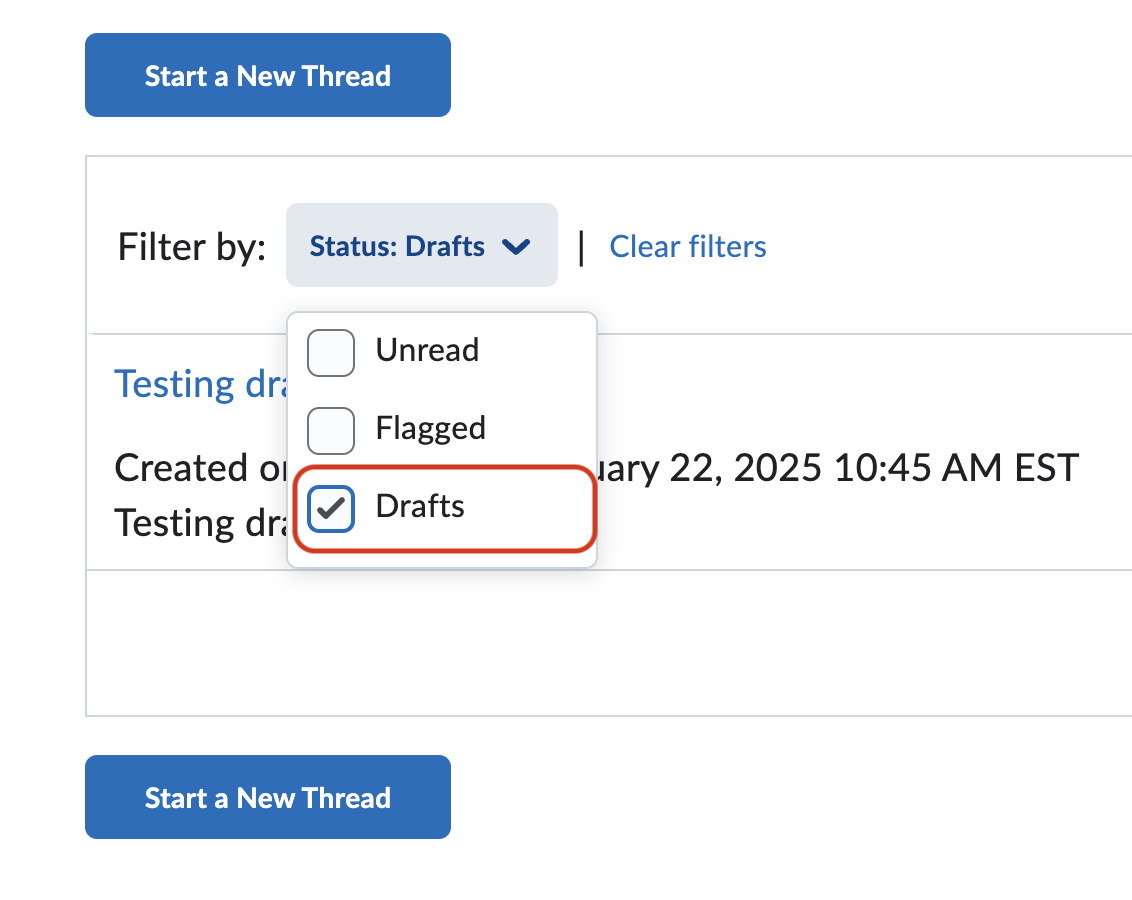Click the Filter by label
1132x900 pixels.
(190, 246)
